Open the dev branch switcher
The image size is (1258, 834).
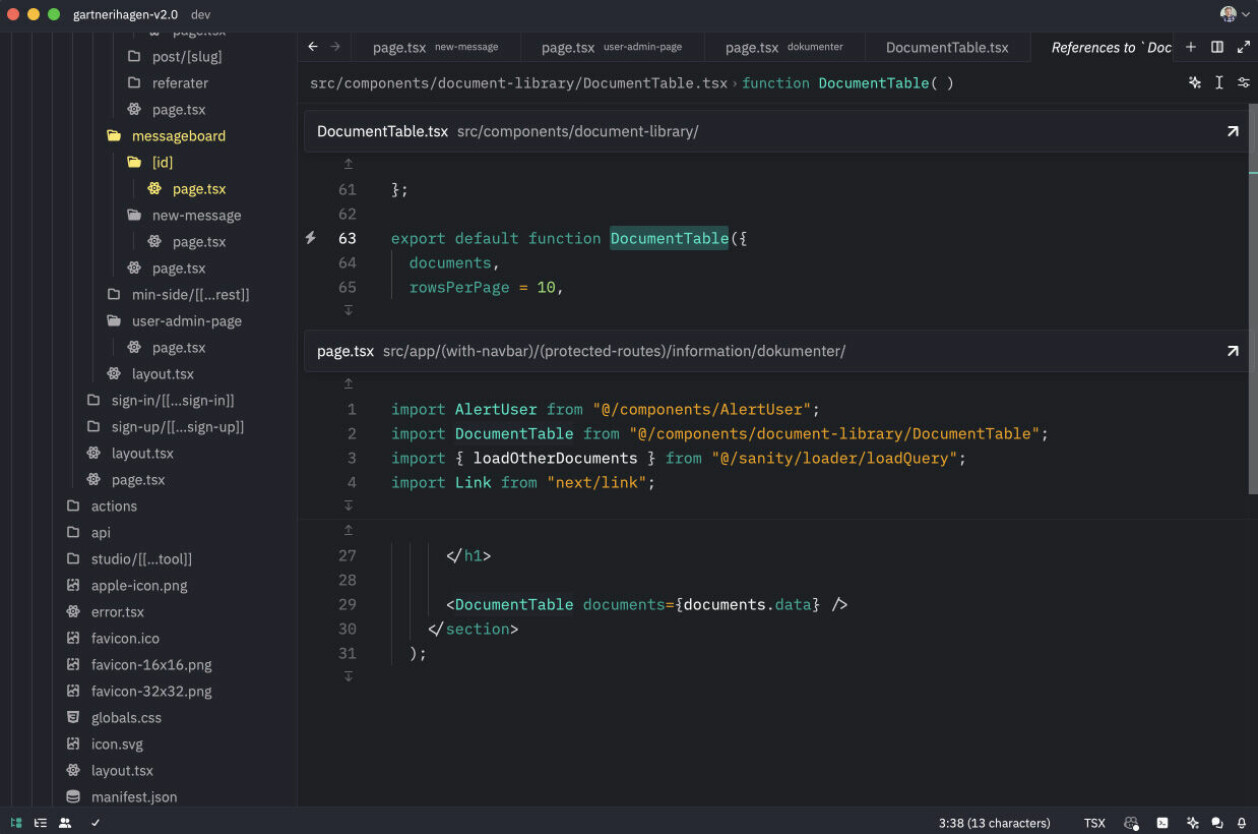pos(200,14)
